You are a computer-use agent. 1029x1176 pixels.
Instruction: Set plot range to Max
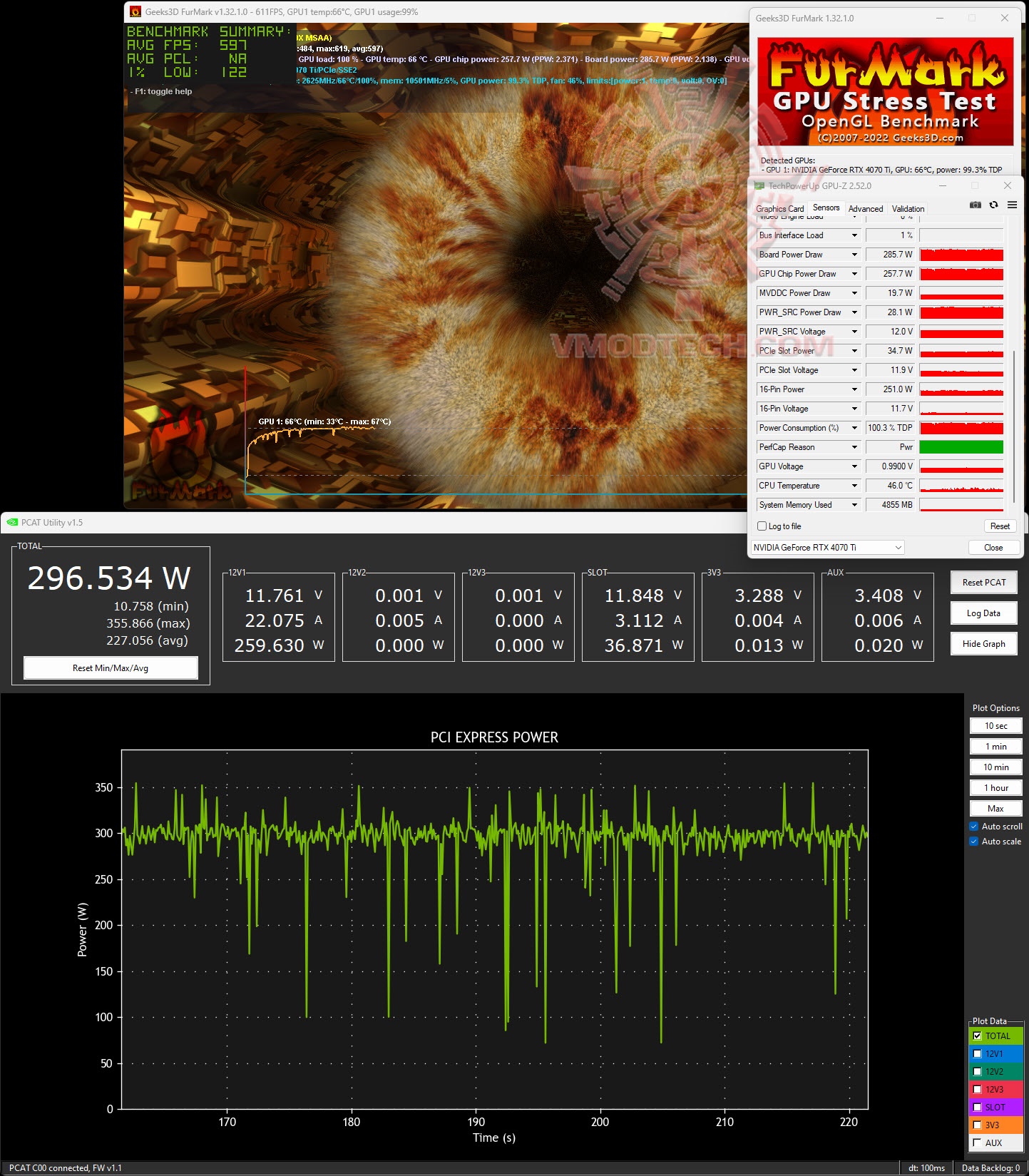pyautogui.click(x=996, y=809)
